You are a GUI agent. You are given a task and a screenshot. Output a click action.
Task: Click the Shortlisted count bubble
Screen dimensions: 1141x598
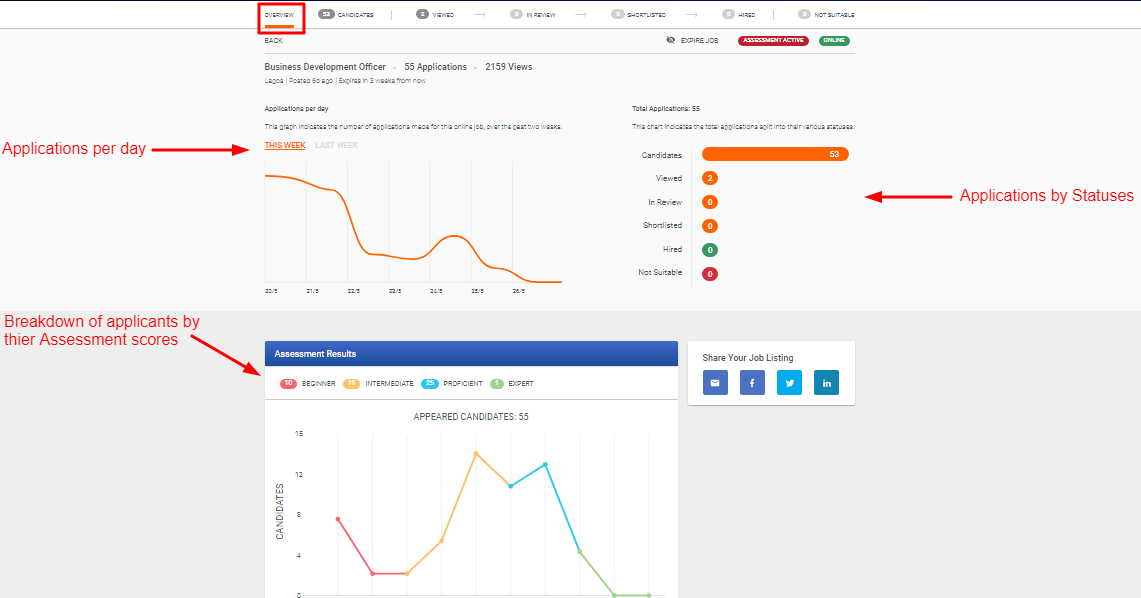click(x=710, y=226)
